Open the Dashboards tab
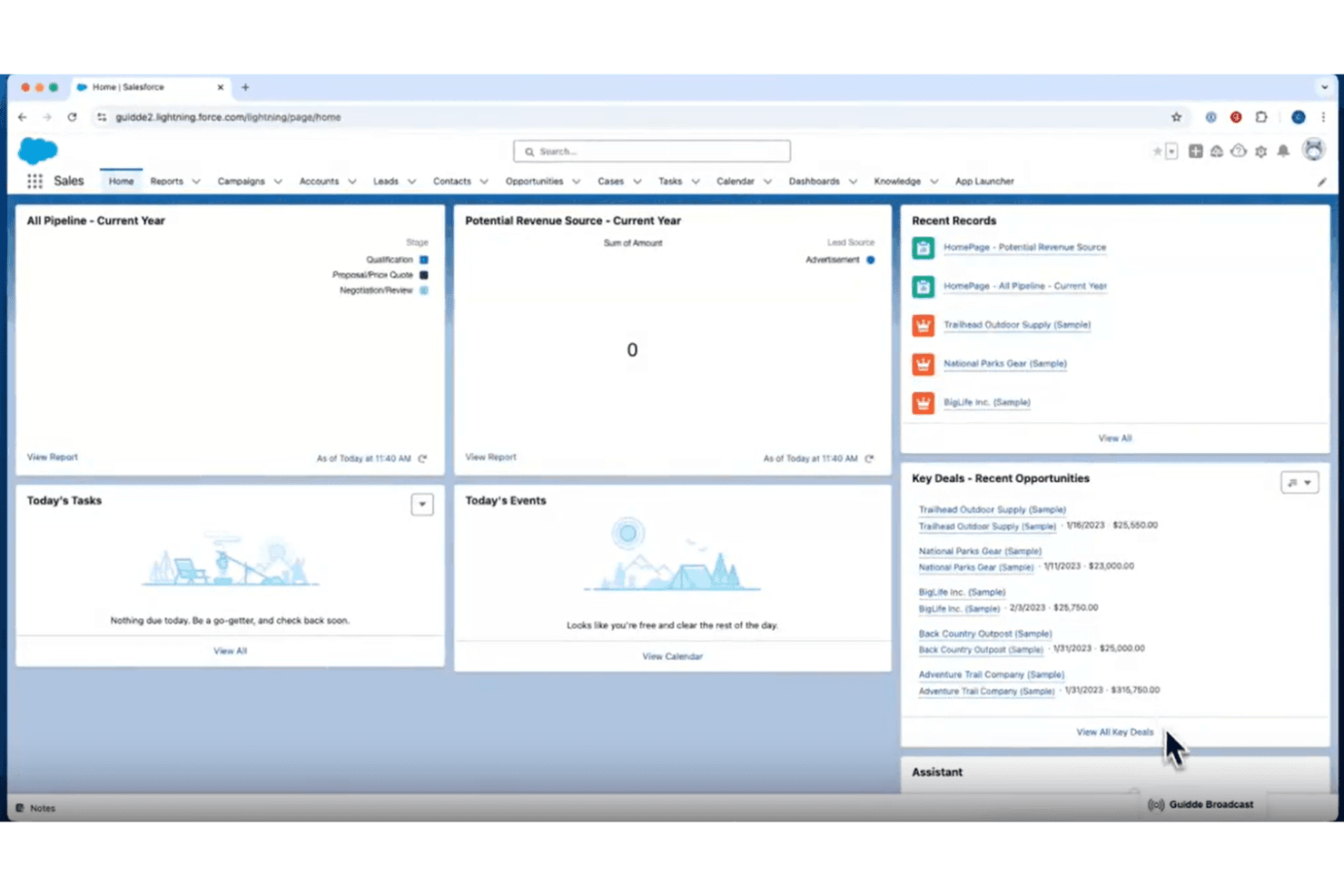Screen dimensions: 1344x896 (x=814, y=182)
